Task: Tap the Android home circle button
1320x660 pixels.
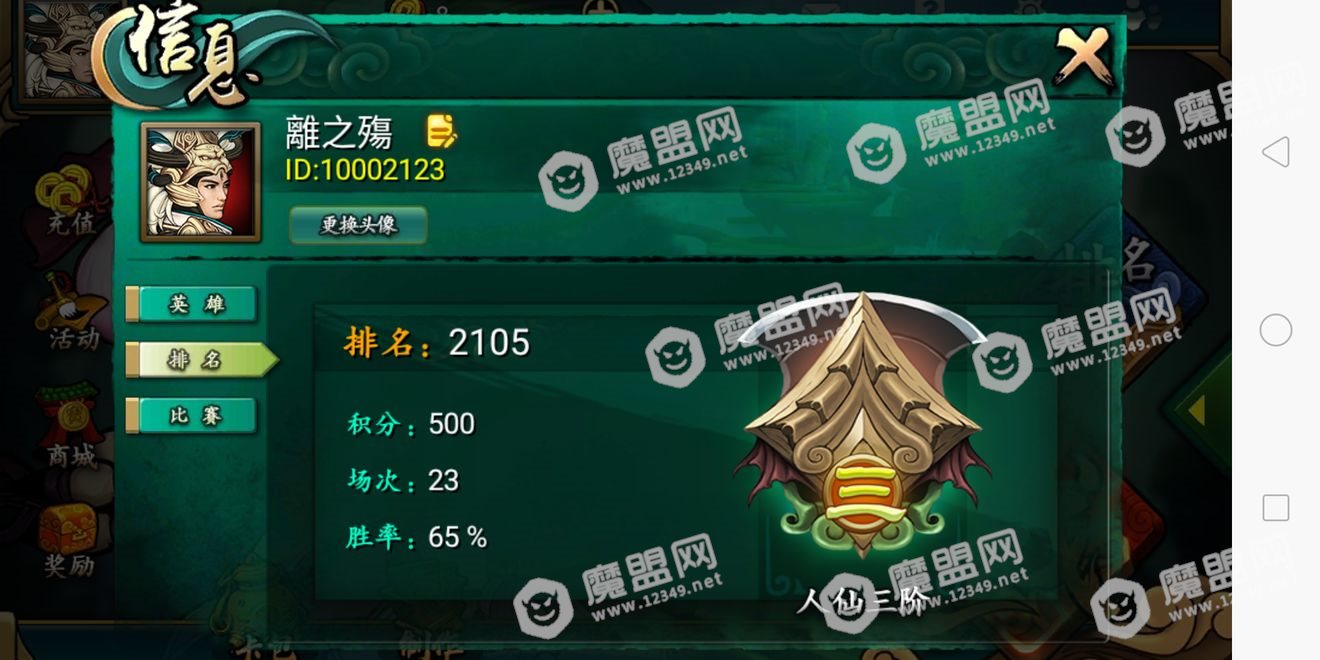Action: 1275,330
